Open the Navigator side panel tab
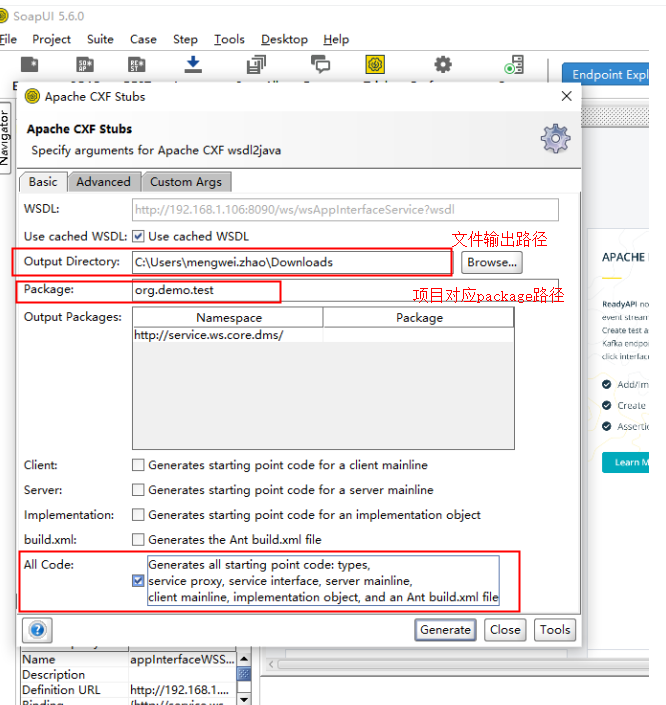Image resolution: width=666 pixels, height=705 pixels. pos(5,138)
